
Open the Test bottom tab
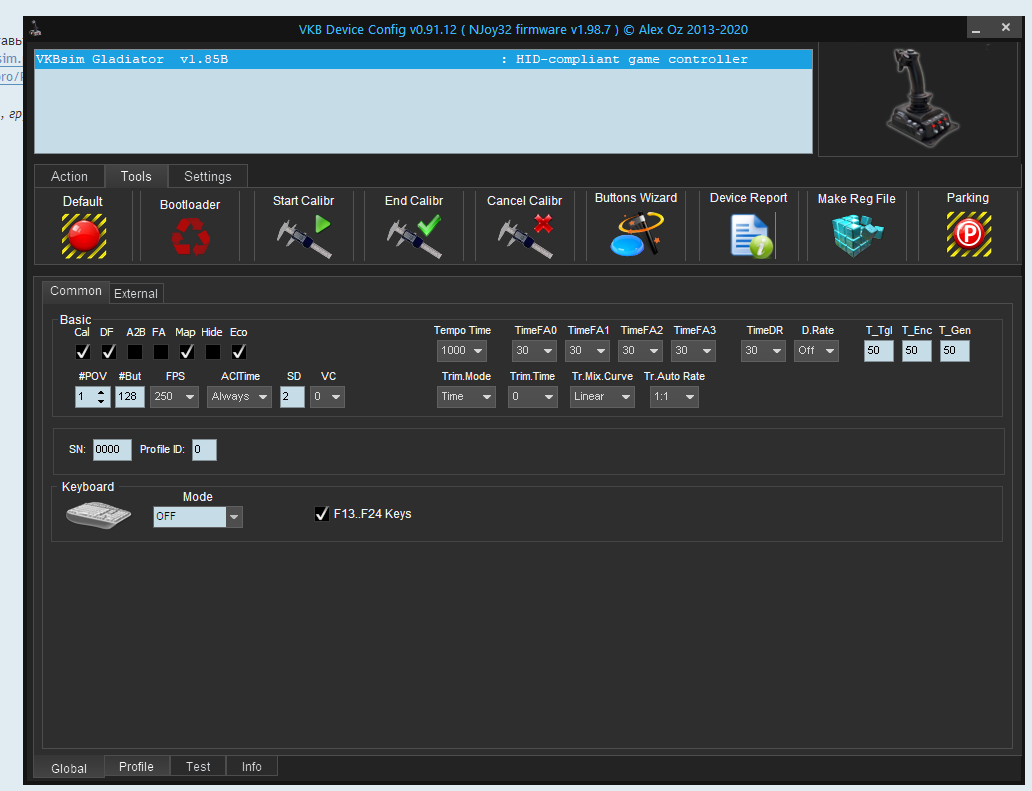click(198, 767)
